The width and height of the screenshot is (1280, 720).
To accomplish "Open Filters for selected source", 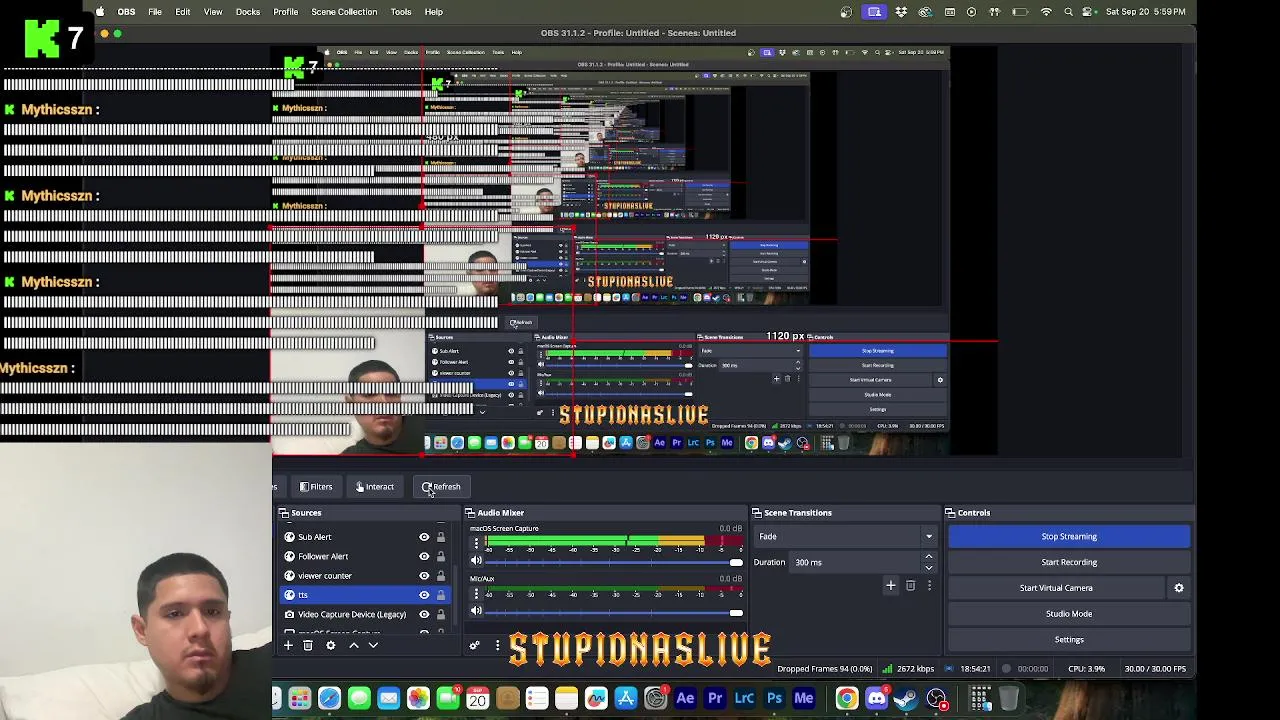I will tap(316, 487).
